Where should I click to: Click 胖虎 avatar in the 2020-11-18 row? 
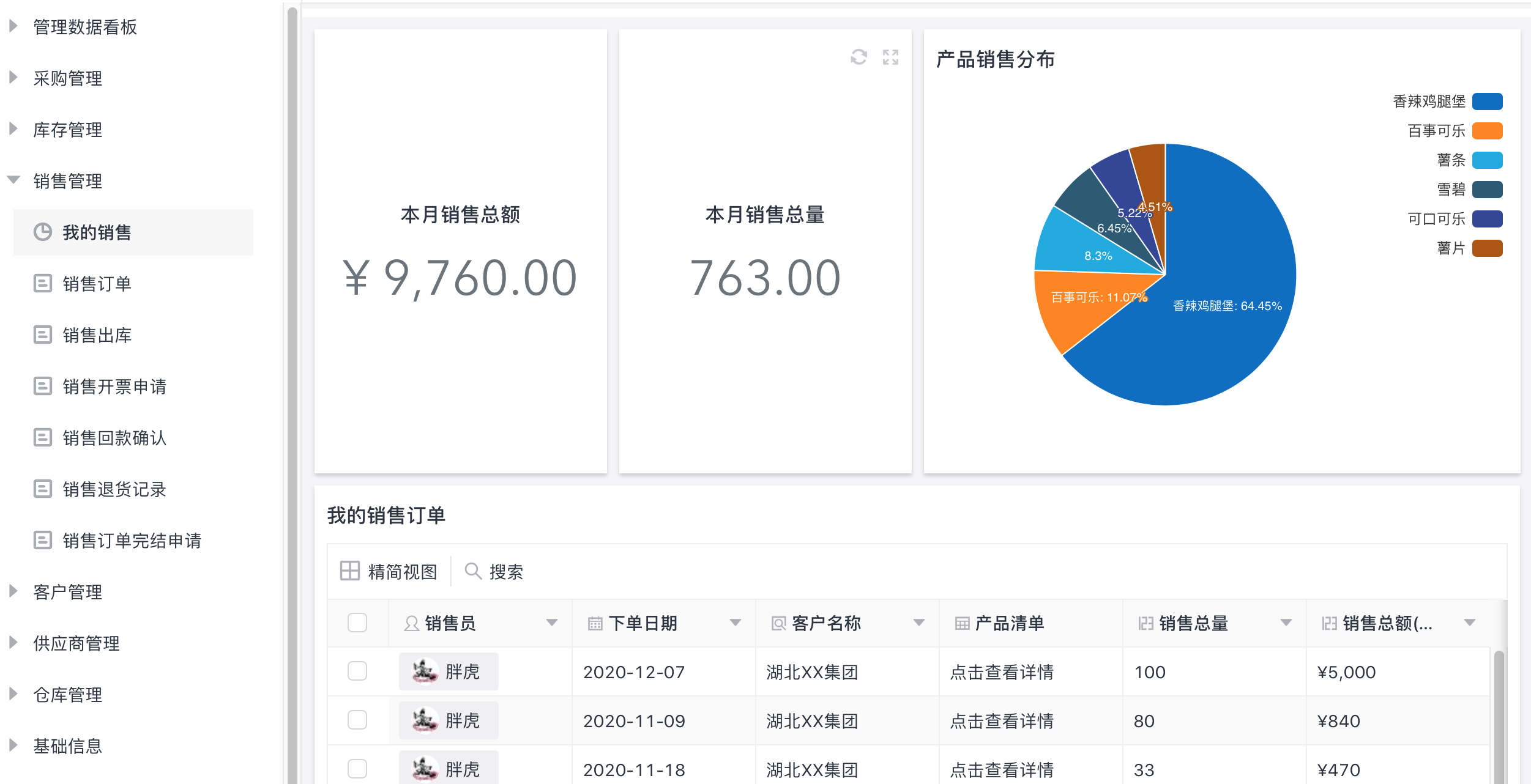(x=425, y=769)
